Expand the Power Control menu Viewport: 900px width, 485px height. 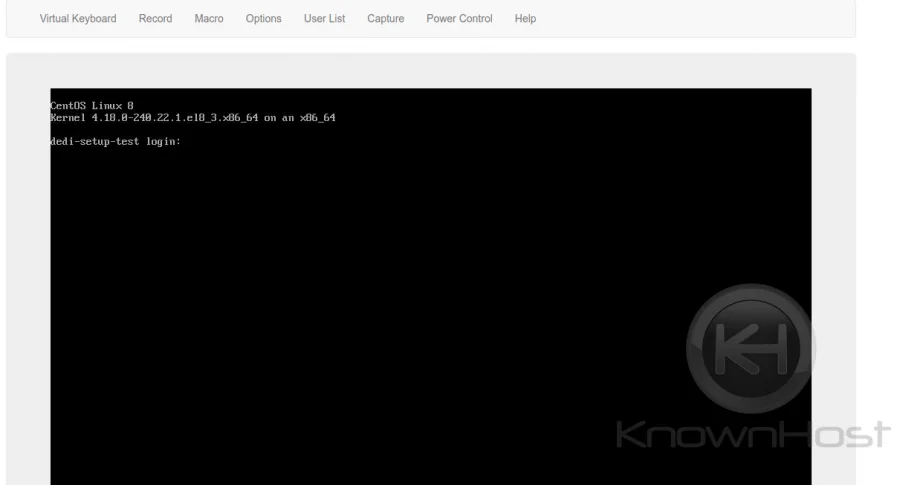click(459, 19)
